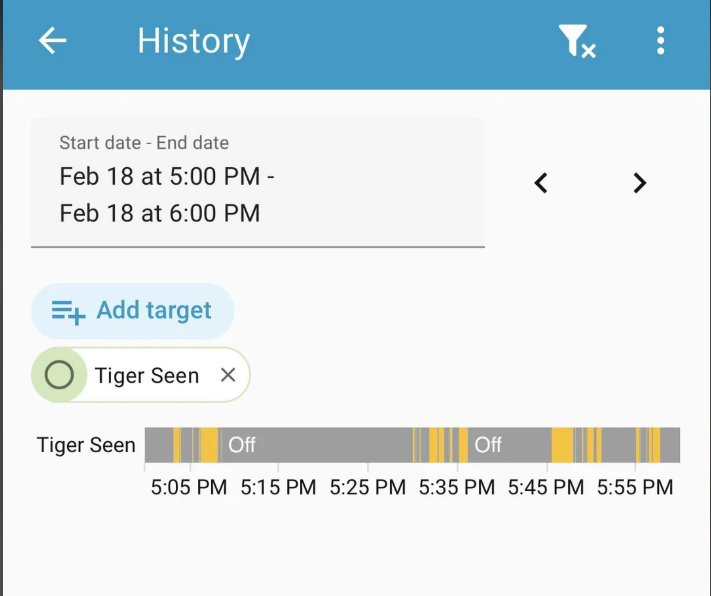Viewport: 711px width, 596px height.
Task: Advance to the next time range
Action: 640,183
